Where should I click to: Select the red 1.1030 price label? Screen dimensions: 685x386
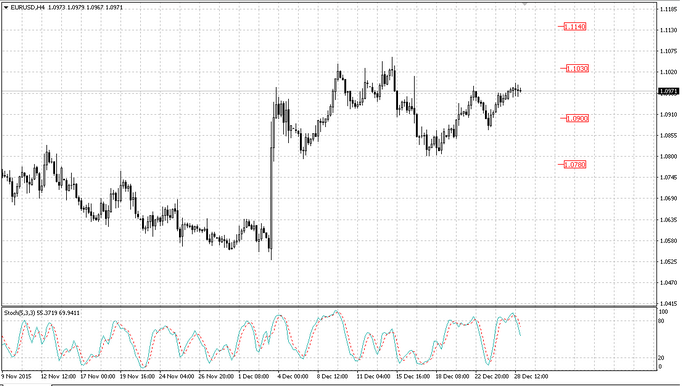tap(577, 69)
